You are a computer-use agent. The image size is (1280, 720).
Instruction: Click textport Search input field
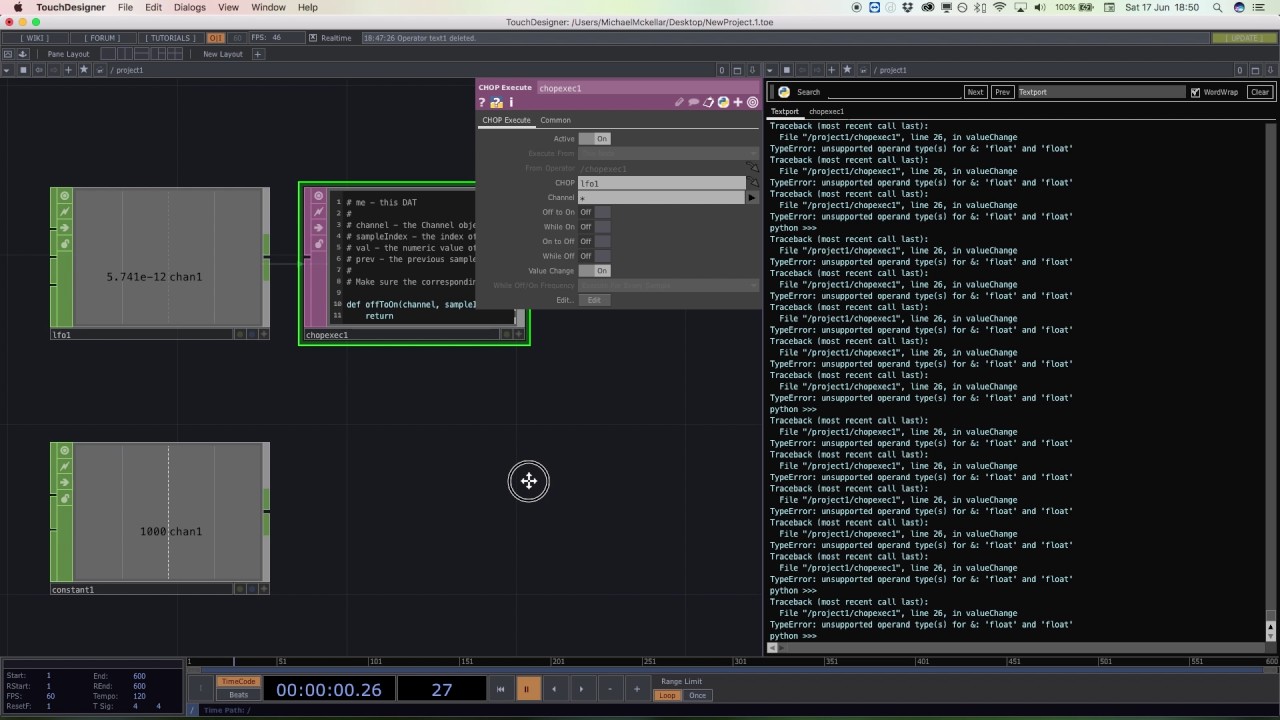[x=894, y=92]
